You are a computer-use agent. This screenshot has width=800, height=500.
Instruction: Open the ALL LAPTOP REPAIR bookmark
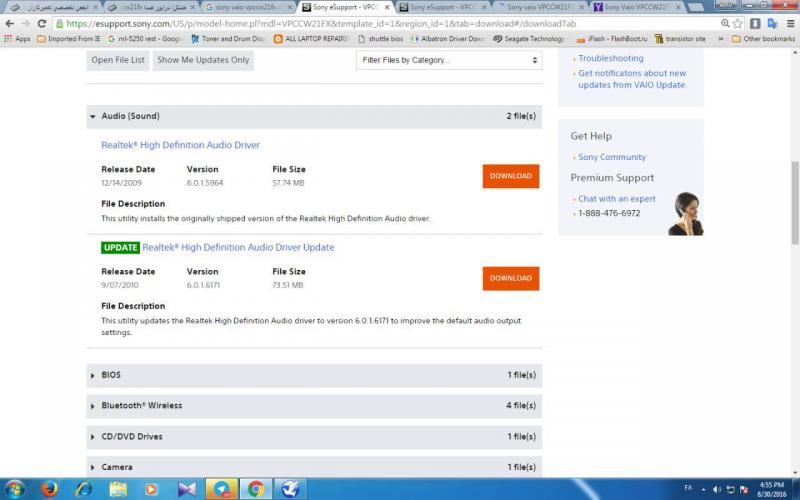311,39
